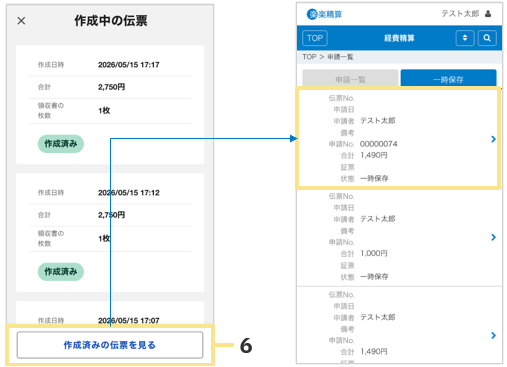Click the date 2026/05/15 17:17

(x=129, y=65)
